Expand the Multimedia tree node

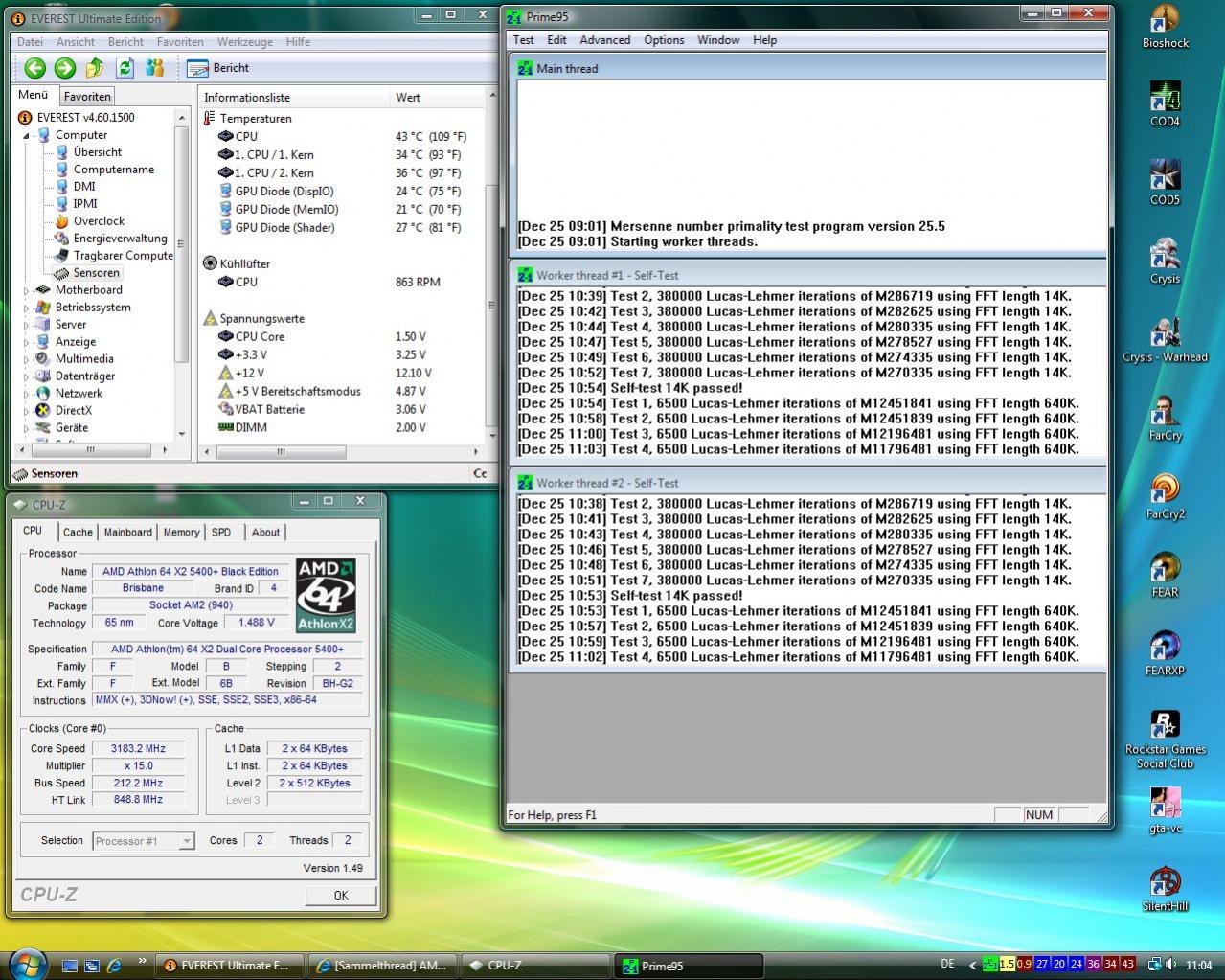pos(27,359)
